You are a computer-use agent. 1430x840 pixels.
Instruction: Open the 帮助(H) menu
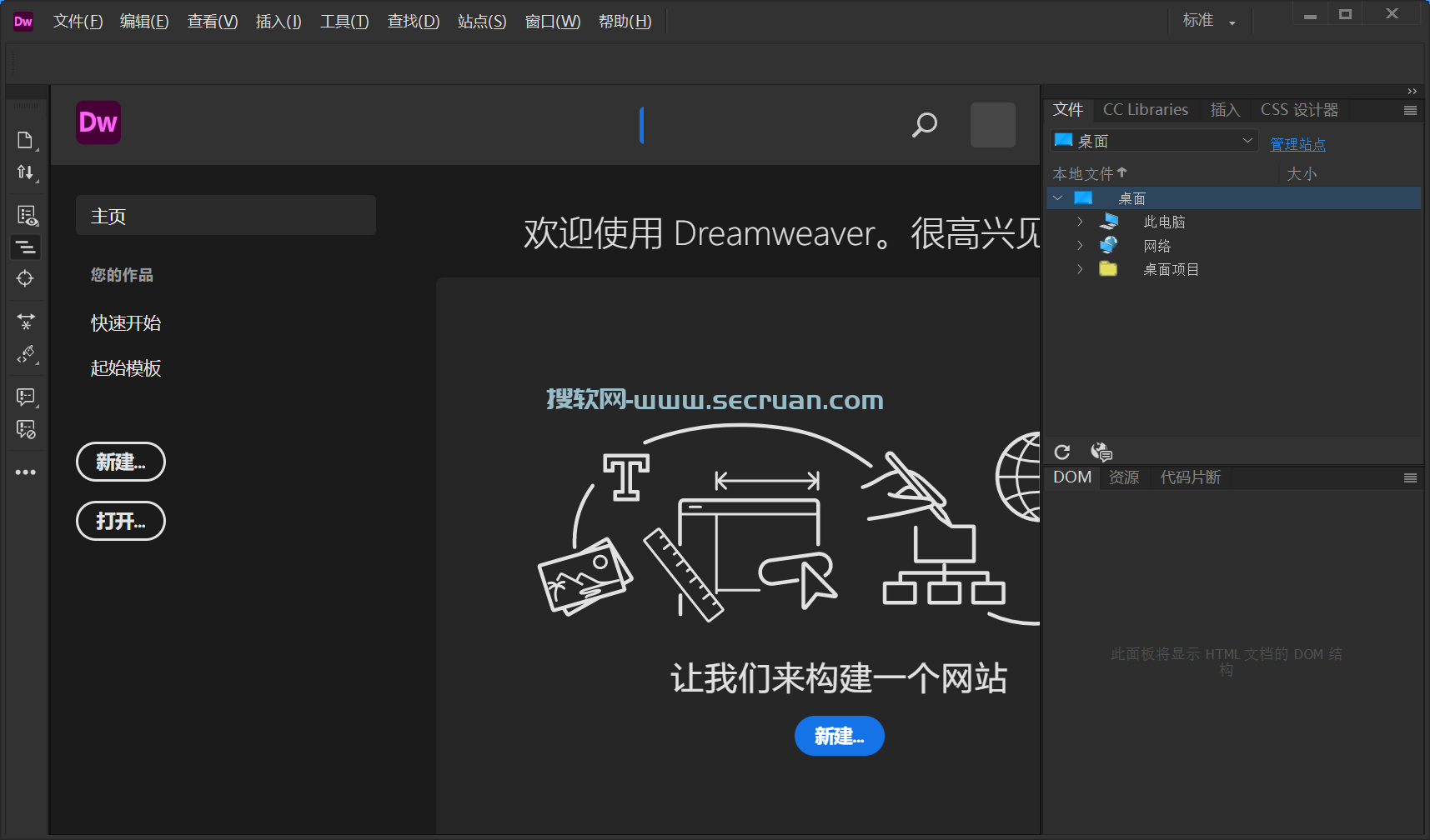[625, 22]
